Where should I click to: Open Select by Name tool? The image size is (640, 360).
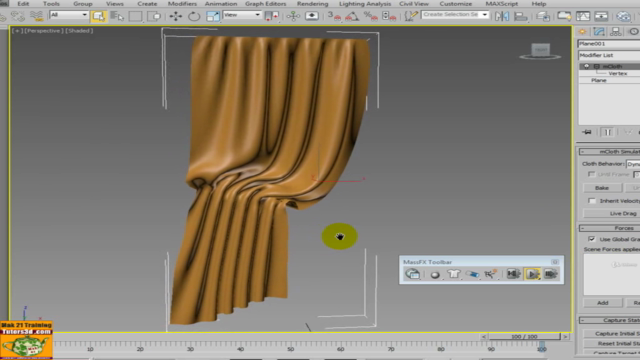pos(117,16)
